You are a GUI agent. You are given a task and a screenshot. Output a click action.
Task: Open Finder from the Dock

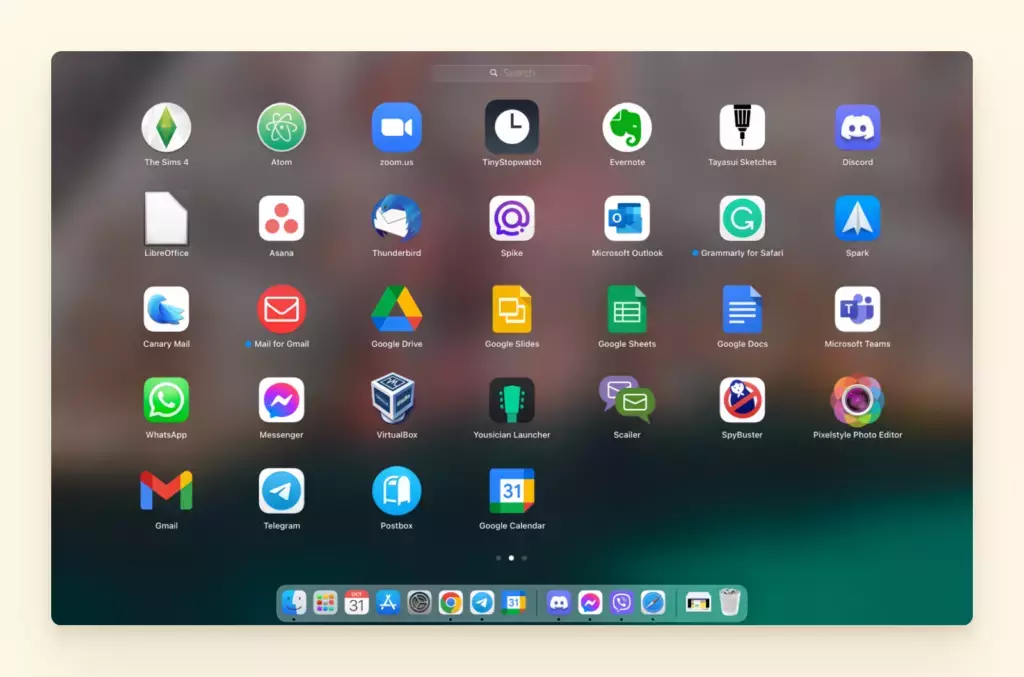click(294, 603)
